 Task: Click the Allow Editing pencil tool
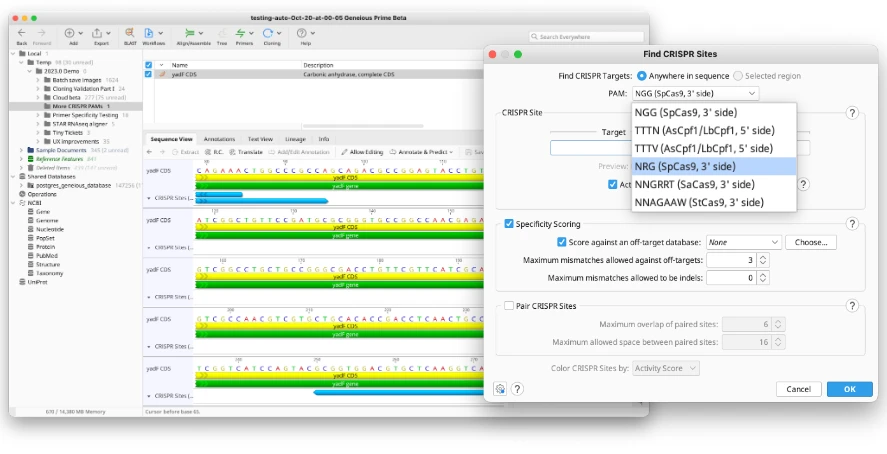[x=362, y=152]
